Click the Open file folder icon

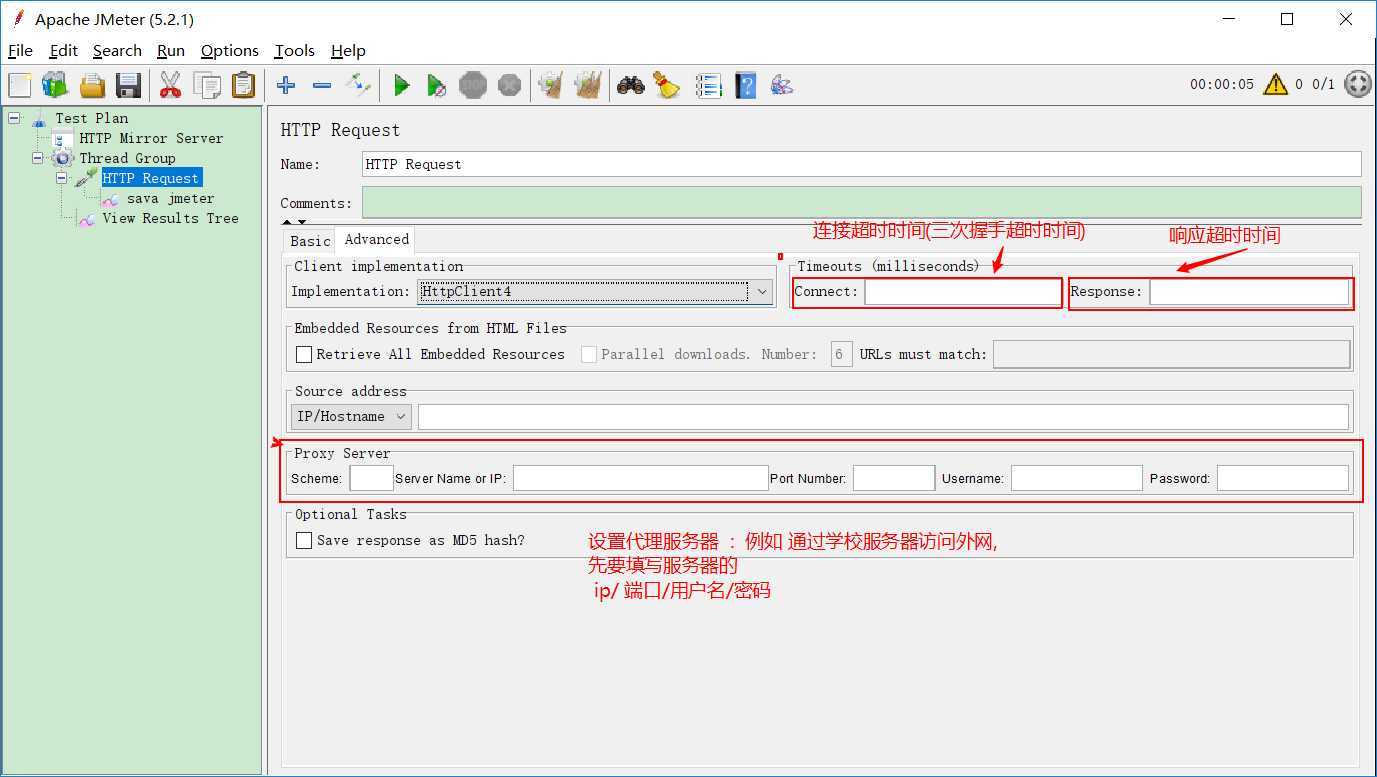(x=92, y=85)
